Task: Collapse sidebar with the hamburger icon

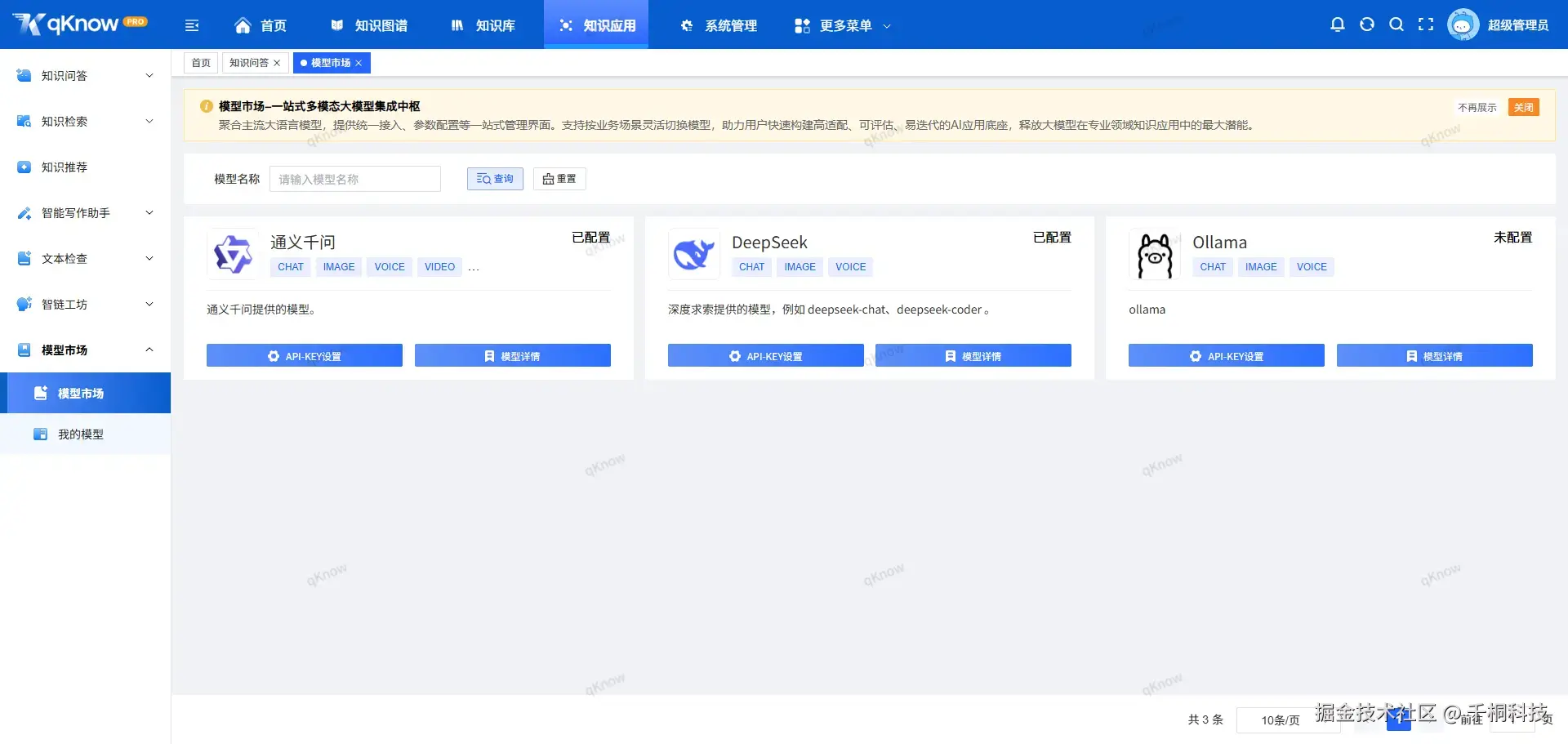Action: 192,25
